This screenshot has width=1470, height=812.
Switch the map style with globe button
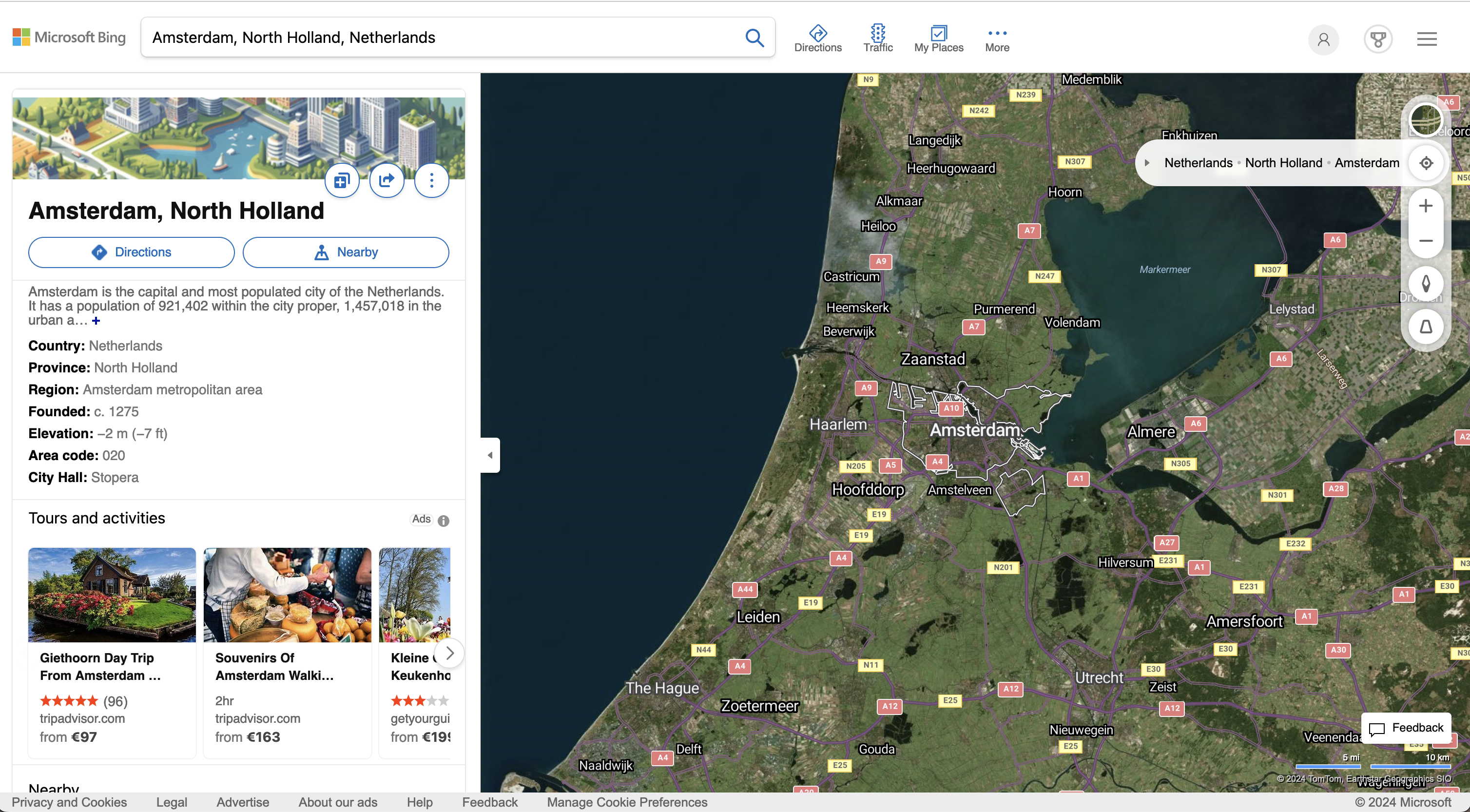(x=1425, y=120)
